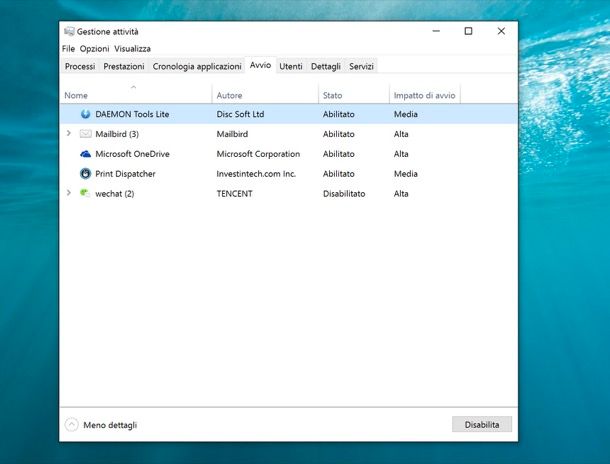
Task: Click the Disabilitato status of wechat
Action: pyautogui.click(x=344, y=194)
